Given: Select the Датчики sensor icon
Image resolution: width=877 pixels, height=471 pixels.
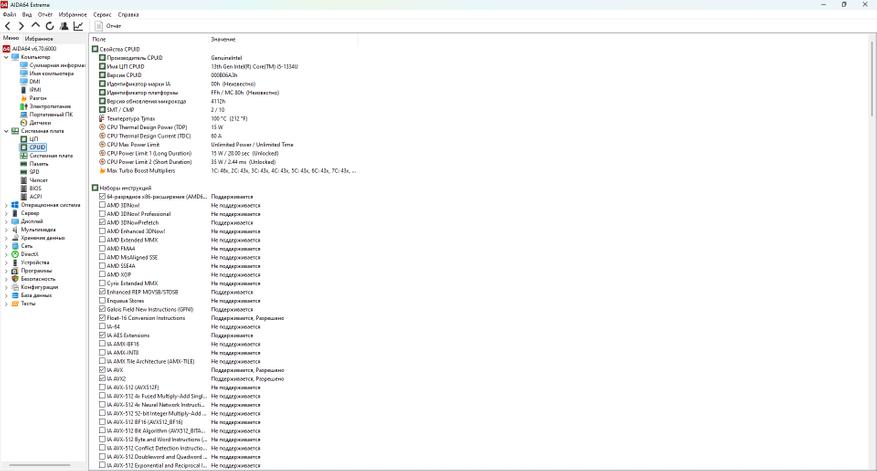Looking at the screenshot, I should coord(23,123).
